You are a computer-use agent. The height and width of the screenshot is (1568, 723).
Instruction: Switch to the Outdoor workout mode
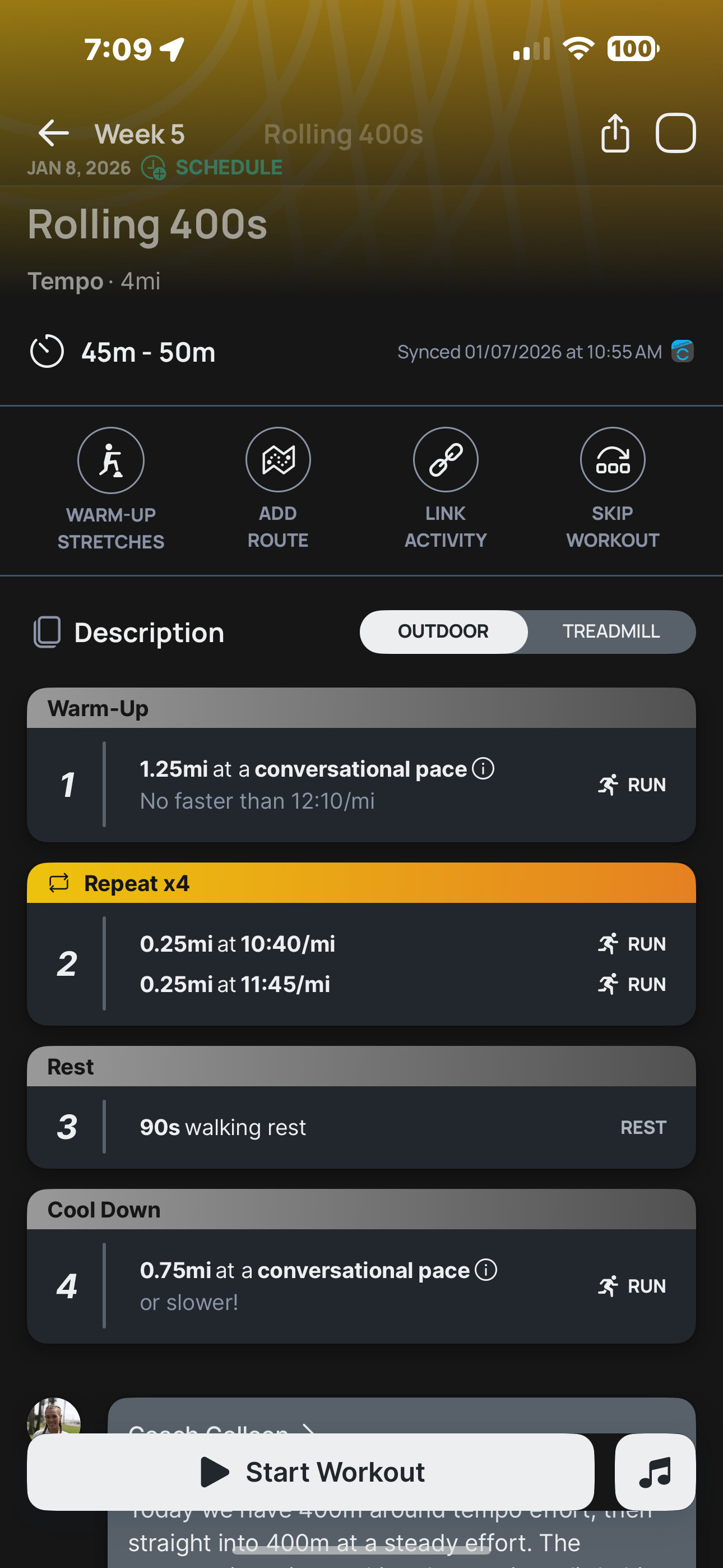pyautogui.click(x=443, y=632)
